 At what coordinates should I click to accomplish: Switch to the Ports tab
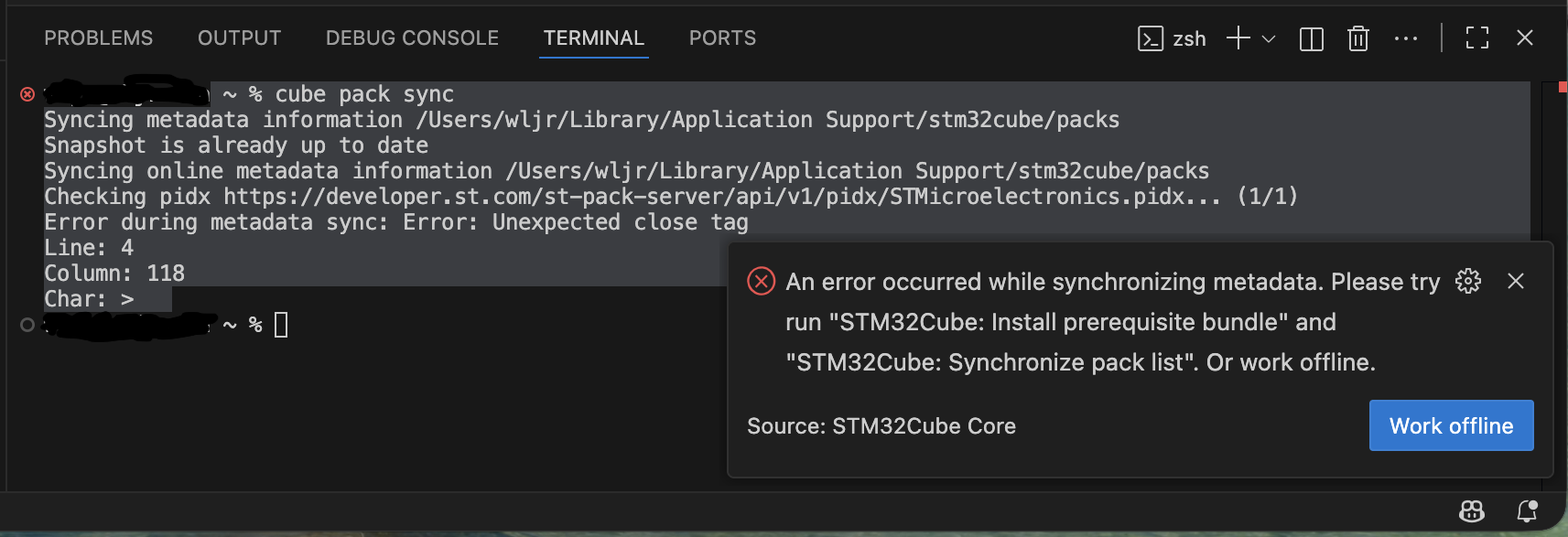[722, 38]
